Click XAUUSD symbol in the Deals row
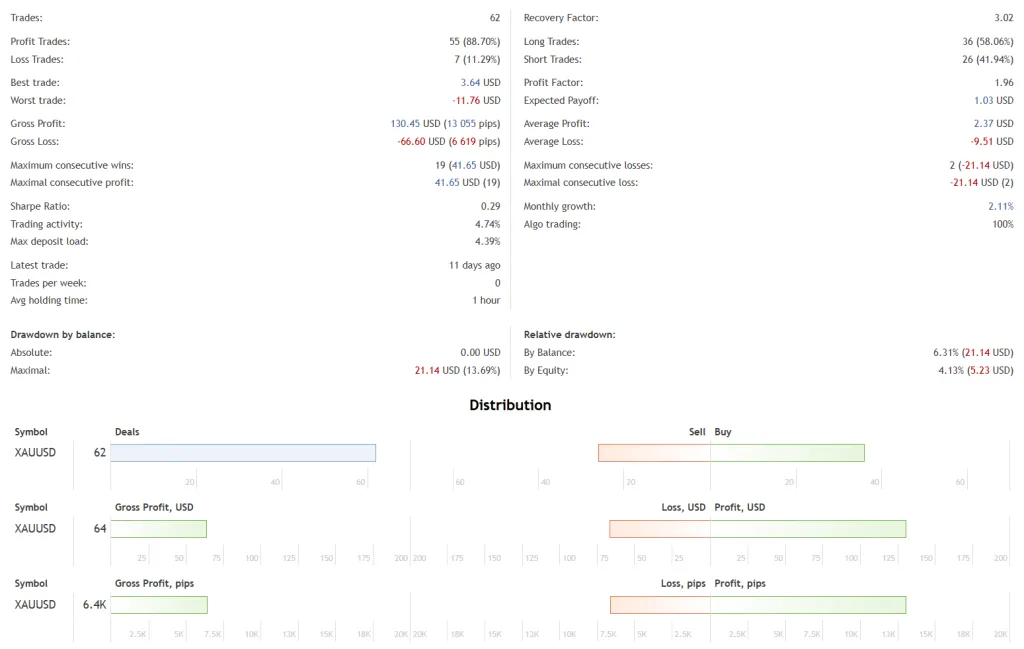The width and height of the screenshot is (1024, 649). click(x=35, y=453)
